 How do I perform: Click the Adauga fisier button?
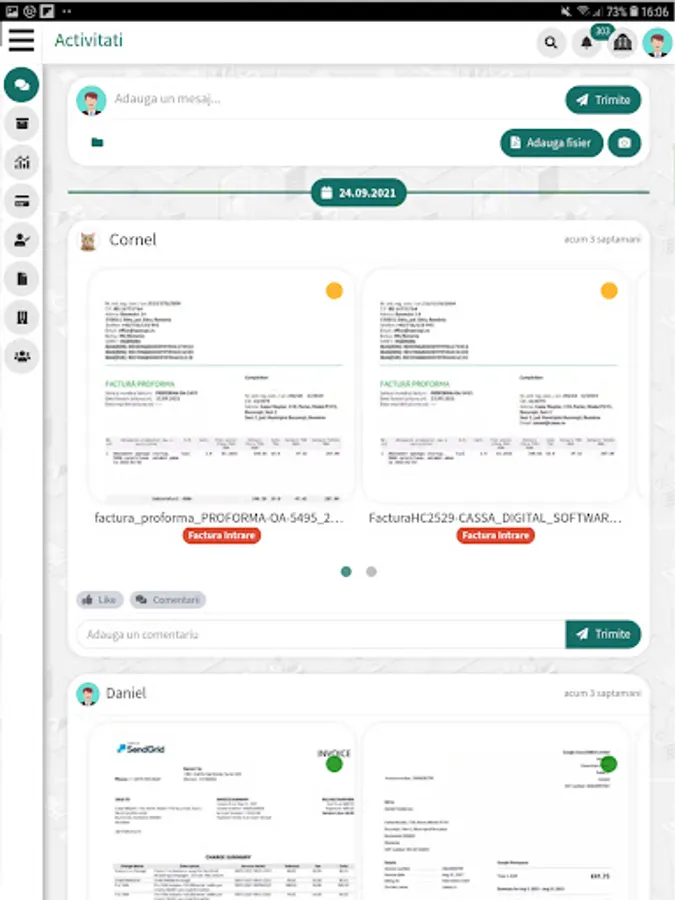(552, 143)
